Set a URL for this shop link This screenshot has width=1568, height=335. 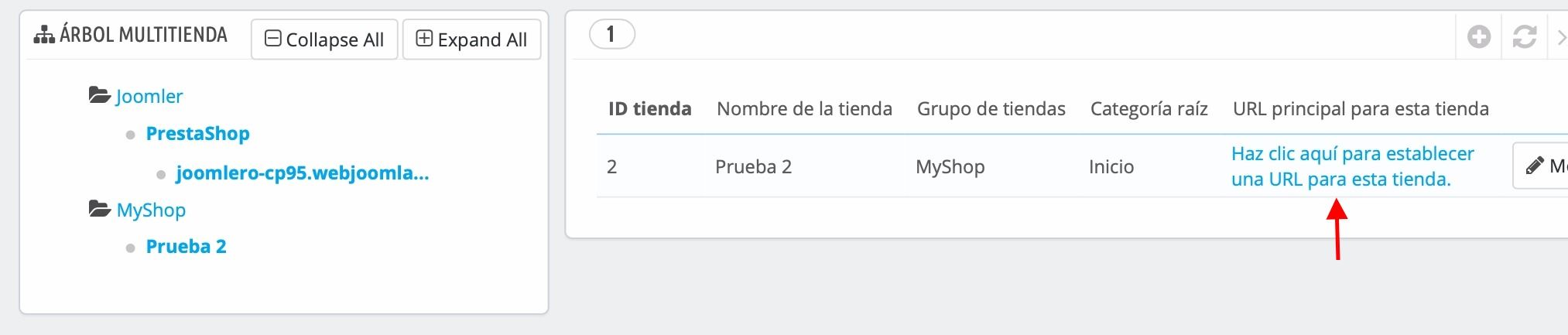(x=1353, y=166)
